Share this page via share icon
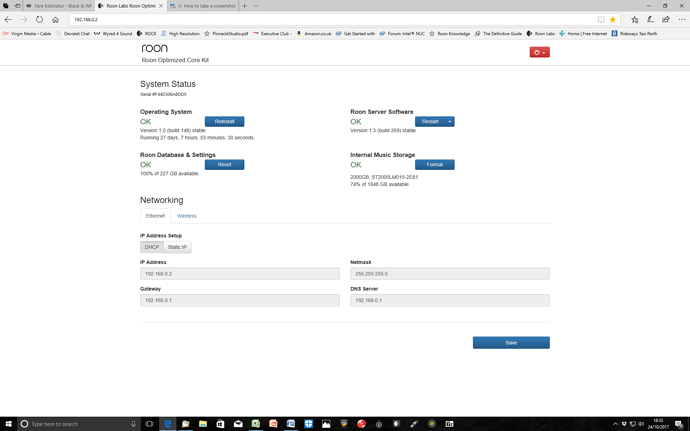 pyautogui.click(x=666, y=19)
